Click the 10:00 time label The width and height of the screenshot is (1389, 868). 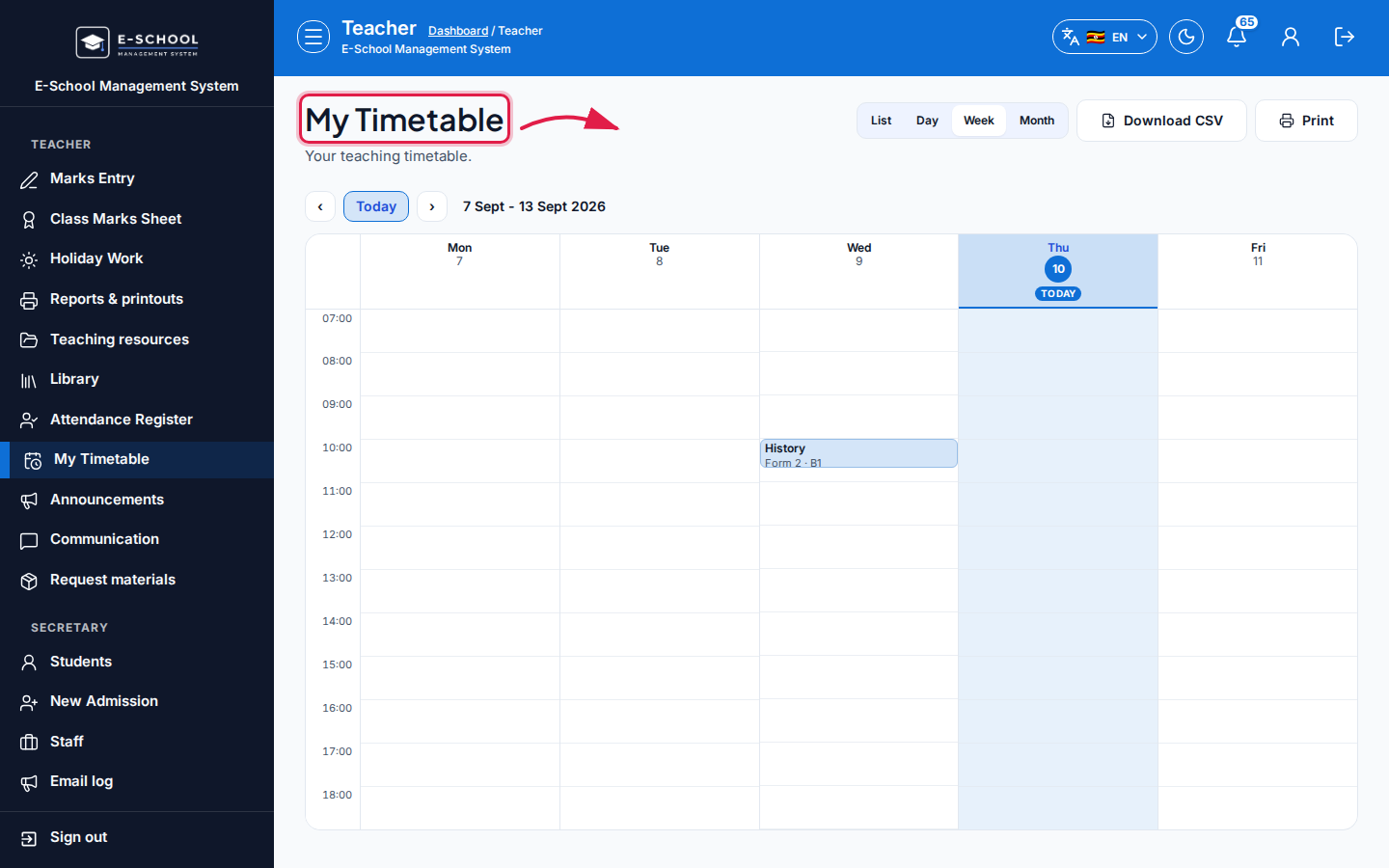(x=337, y=448)
